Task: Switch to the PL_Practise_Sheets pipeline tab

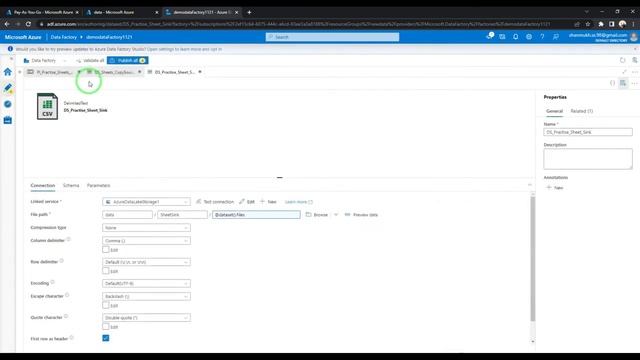Action: [x=51, y=72]
